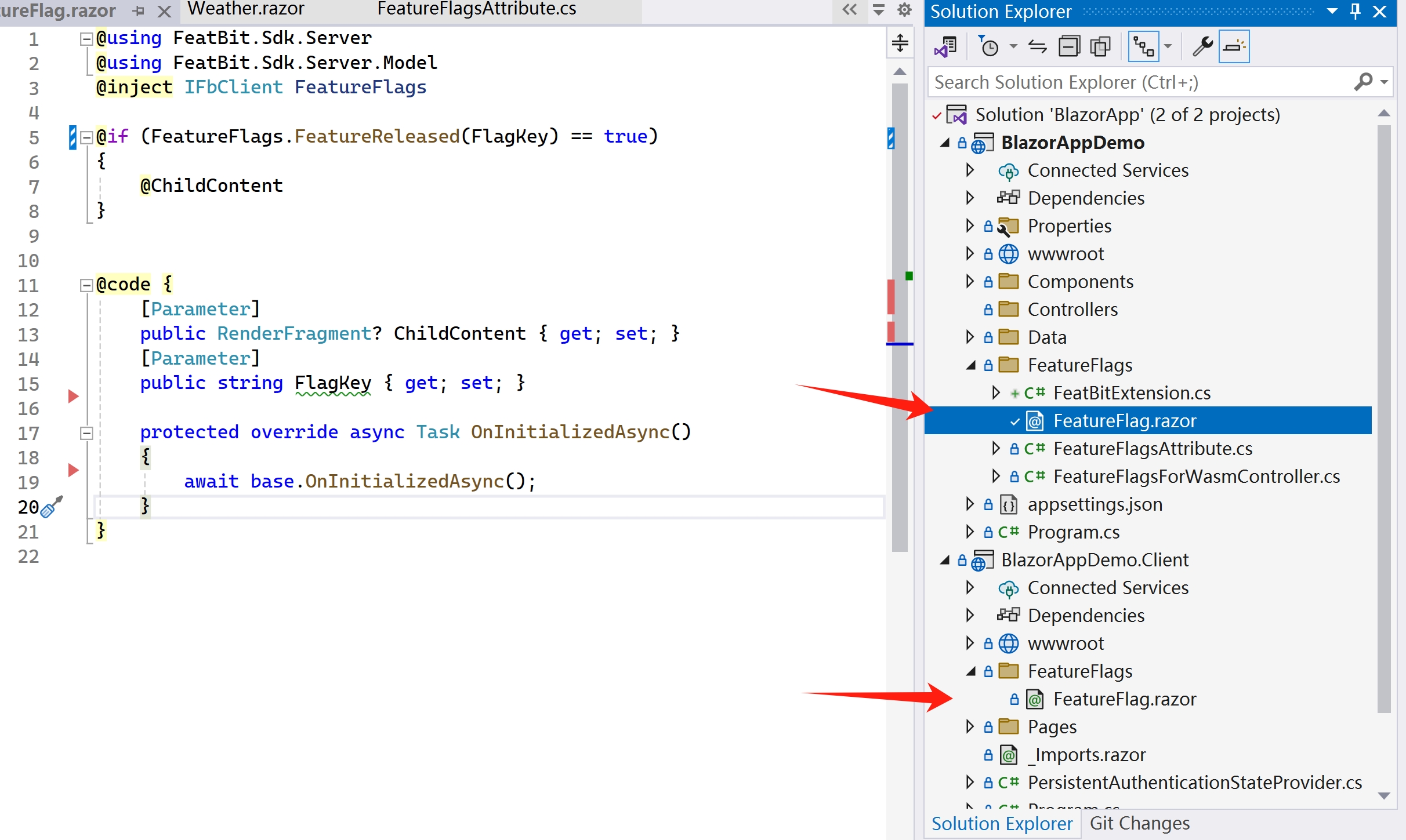Screen dimensions: 1406x840
Task: Click the Show All Files icon
Action: point(1100,46)
